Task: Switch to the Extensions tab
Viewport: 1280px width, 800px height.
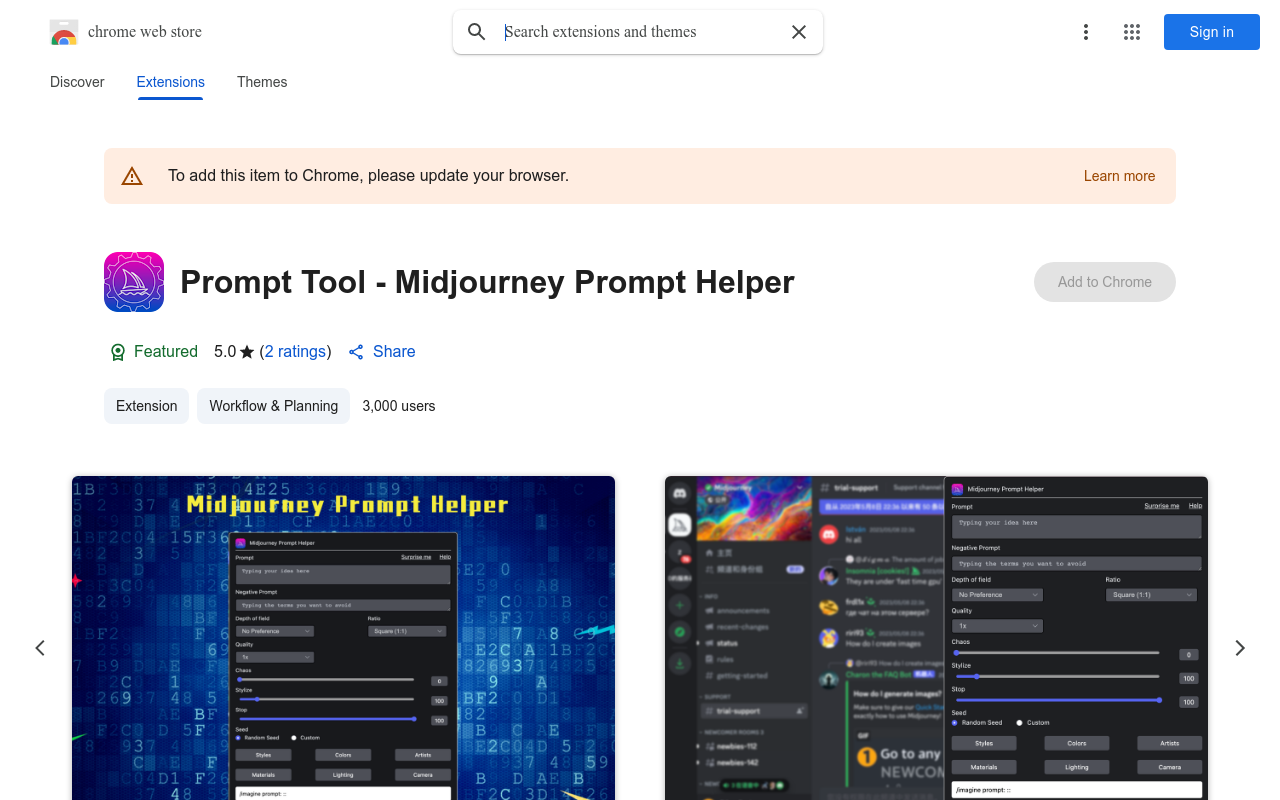Action: click(171, 82)
